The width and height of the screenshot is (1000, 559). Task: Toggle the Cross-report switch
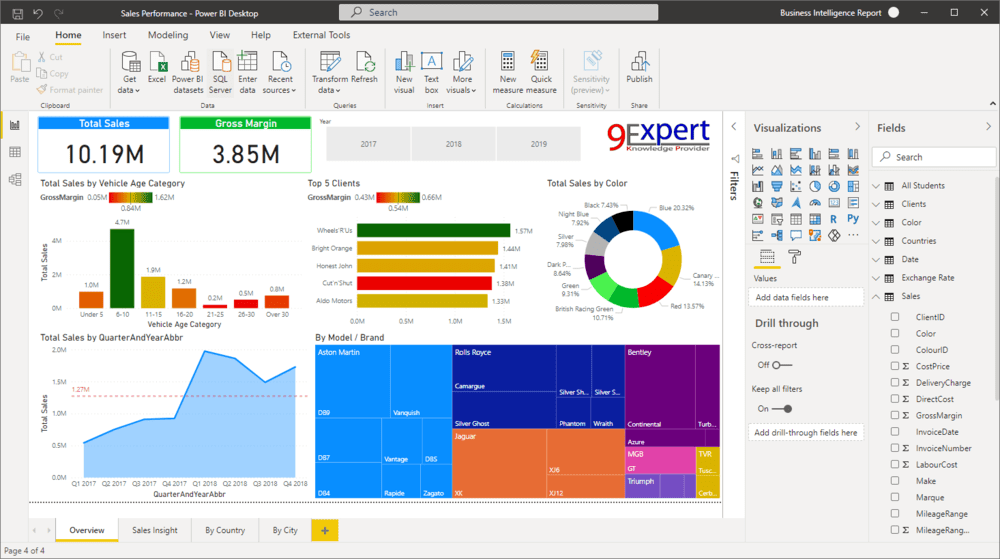click(781, 365)
